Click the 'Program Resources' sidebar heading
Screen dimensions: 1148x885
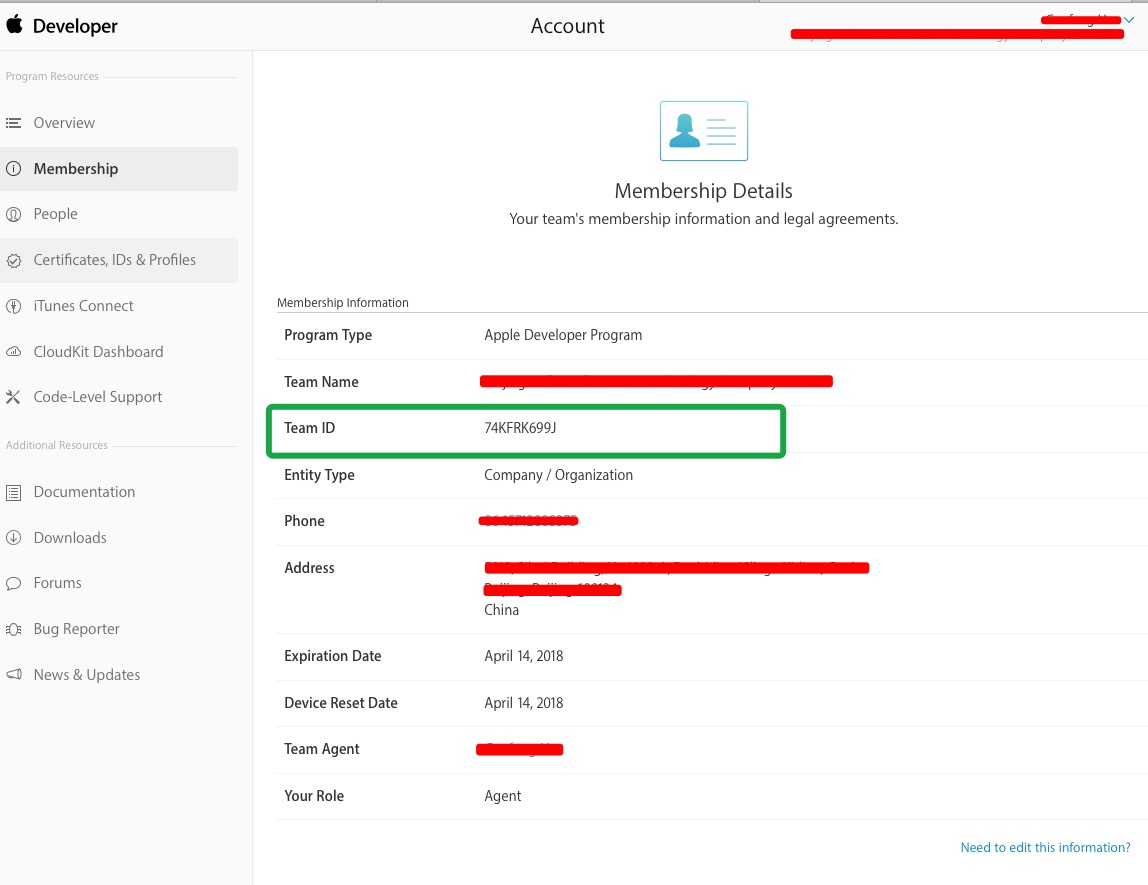(x=52, y=76)
